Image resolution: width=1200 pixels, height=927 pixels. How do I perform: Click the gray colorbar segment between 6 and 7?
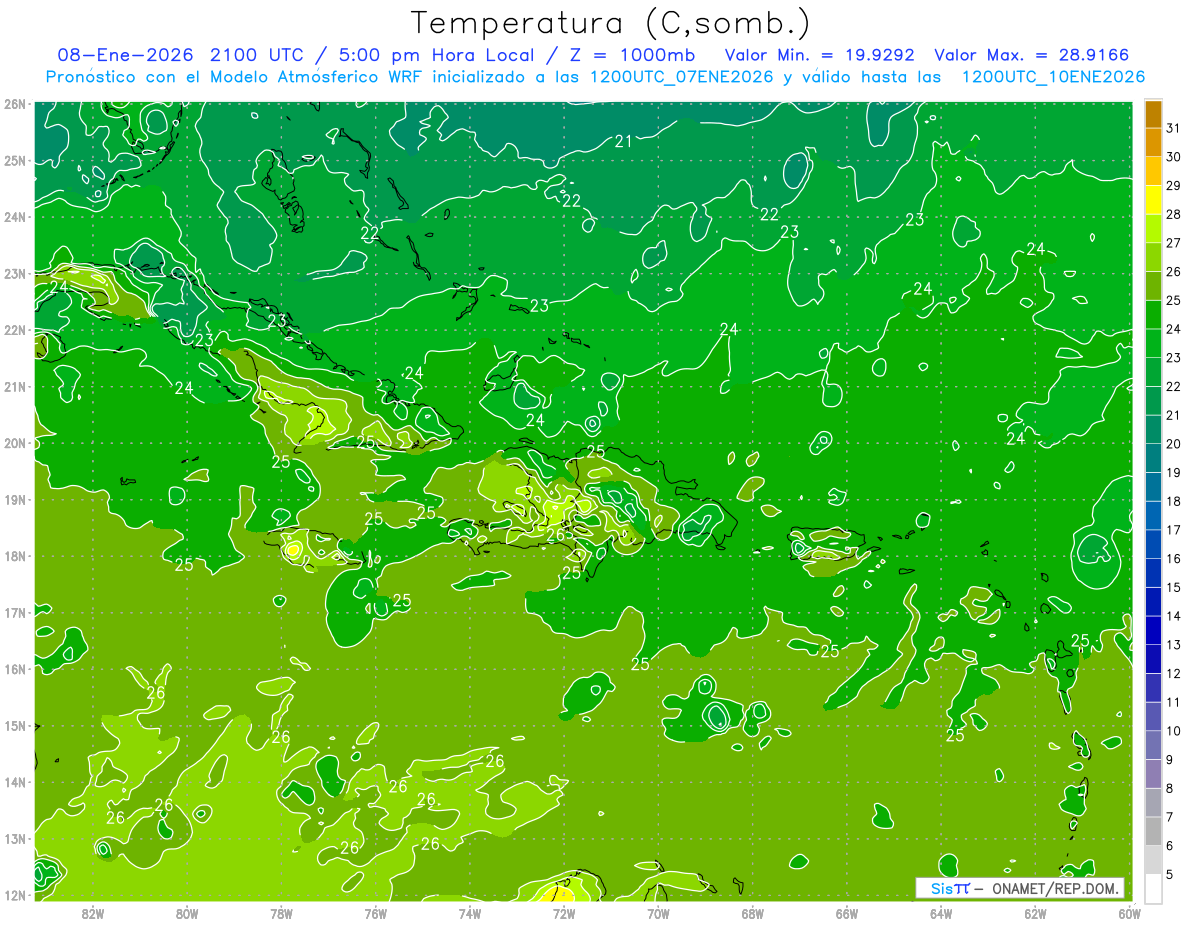coord(1153,831)
